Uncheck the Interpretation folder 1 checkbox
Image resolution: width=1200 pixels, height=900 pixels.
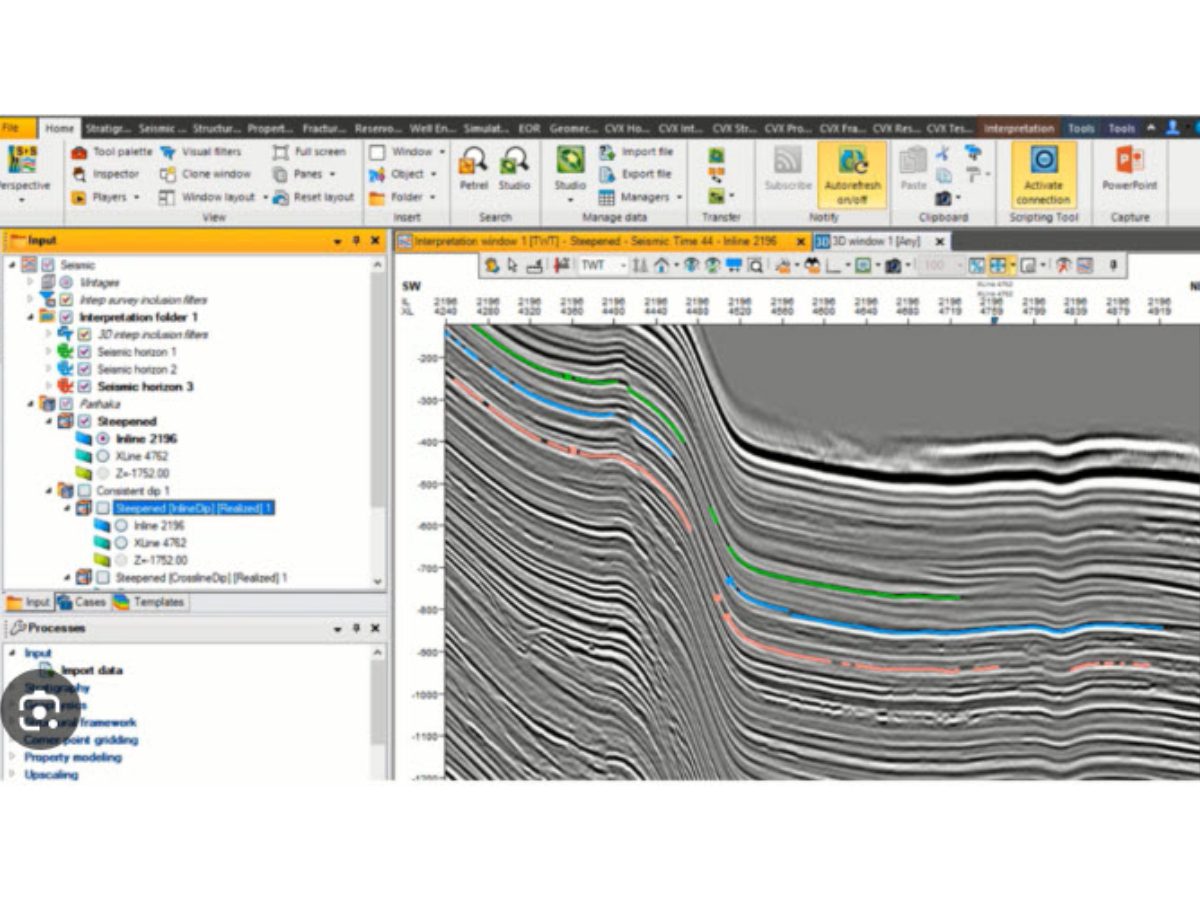point(66,317)
